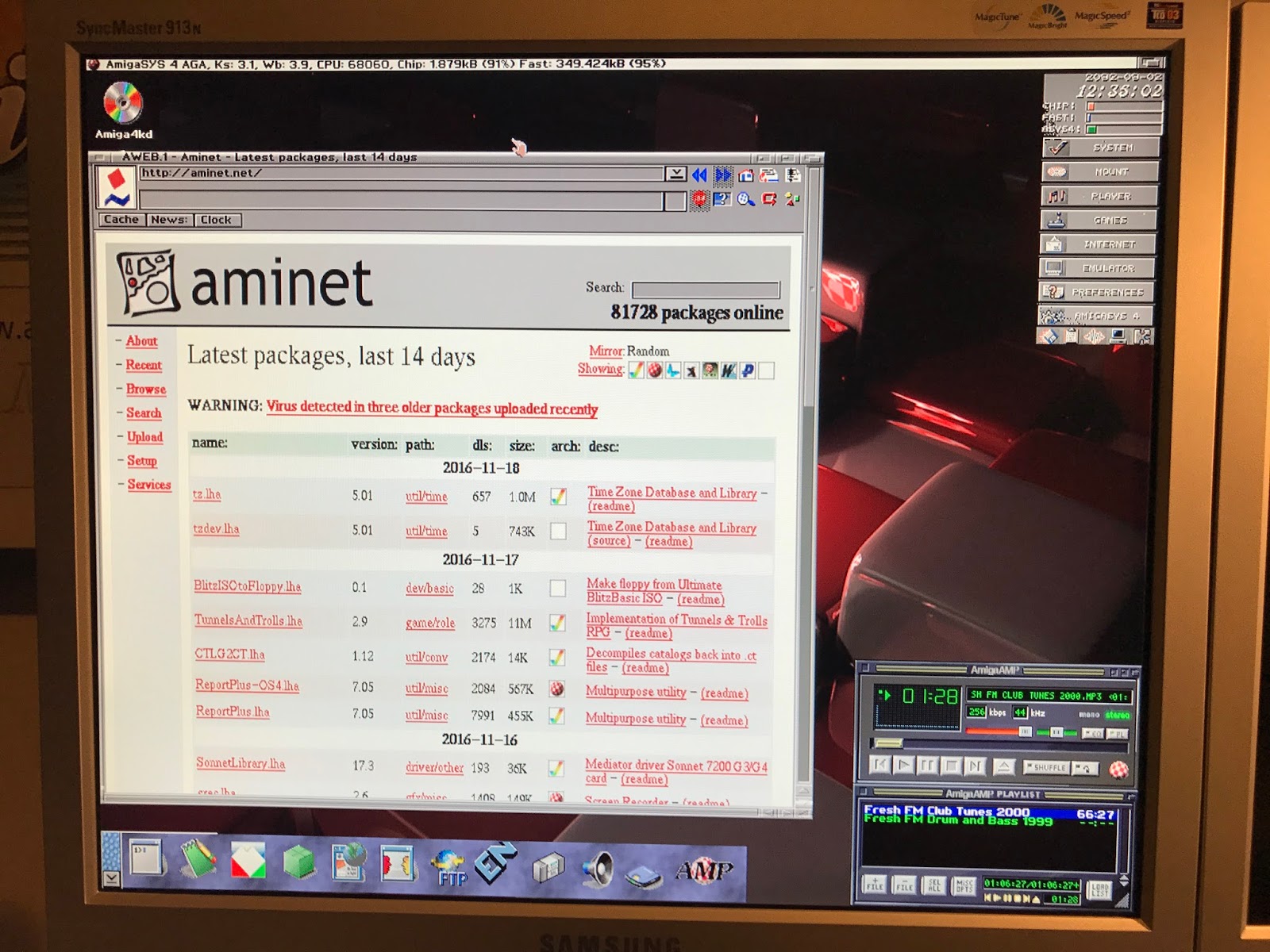Click the speaker volume icon in the dock

[597, 869]
